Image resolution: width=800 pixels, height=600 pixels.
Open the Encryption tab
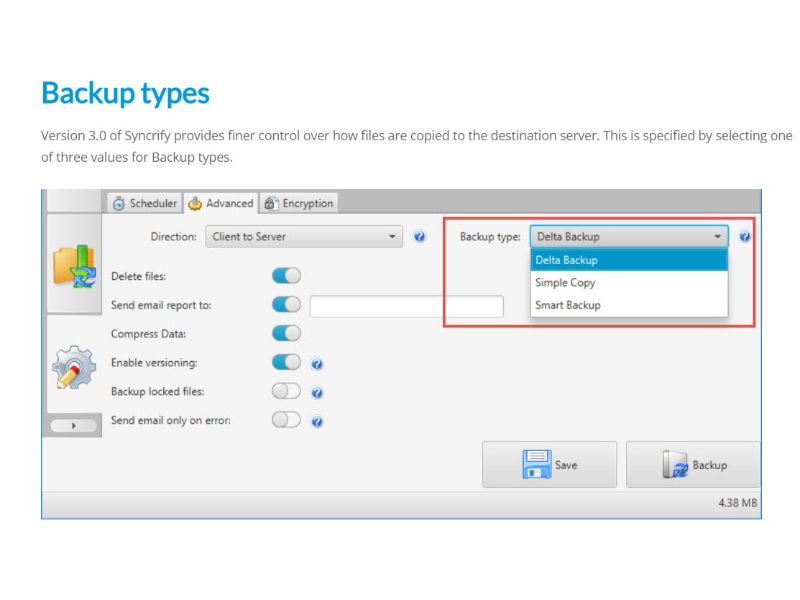coord(299,203)
